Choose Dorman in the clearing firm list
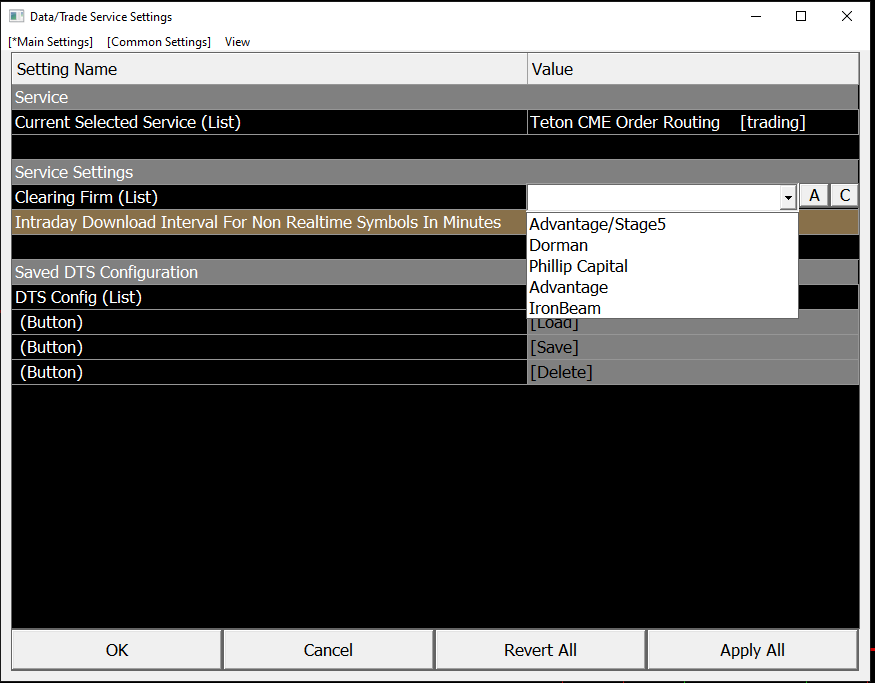This screenshot has width=875, height=683. (558, 245)
